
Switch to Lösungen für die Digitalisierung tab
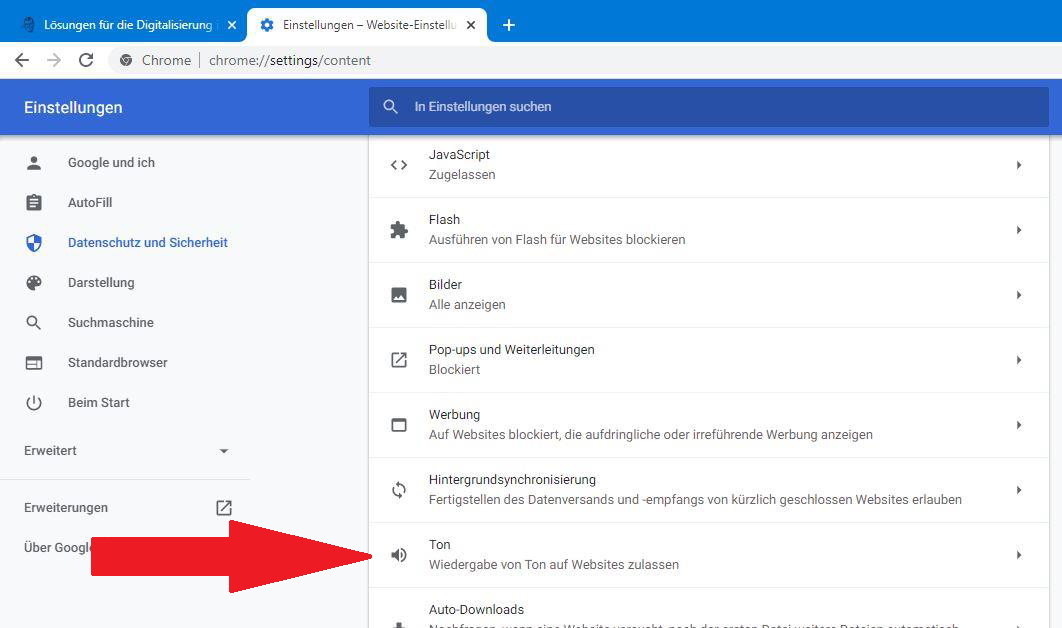point(127,25)
